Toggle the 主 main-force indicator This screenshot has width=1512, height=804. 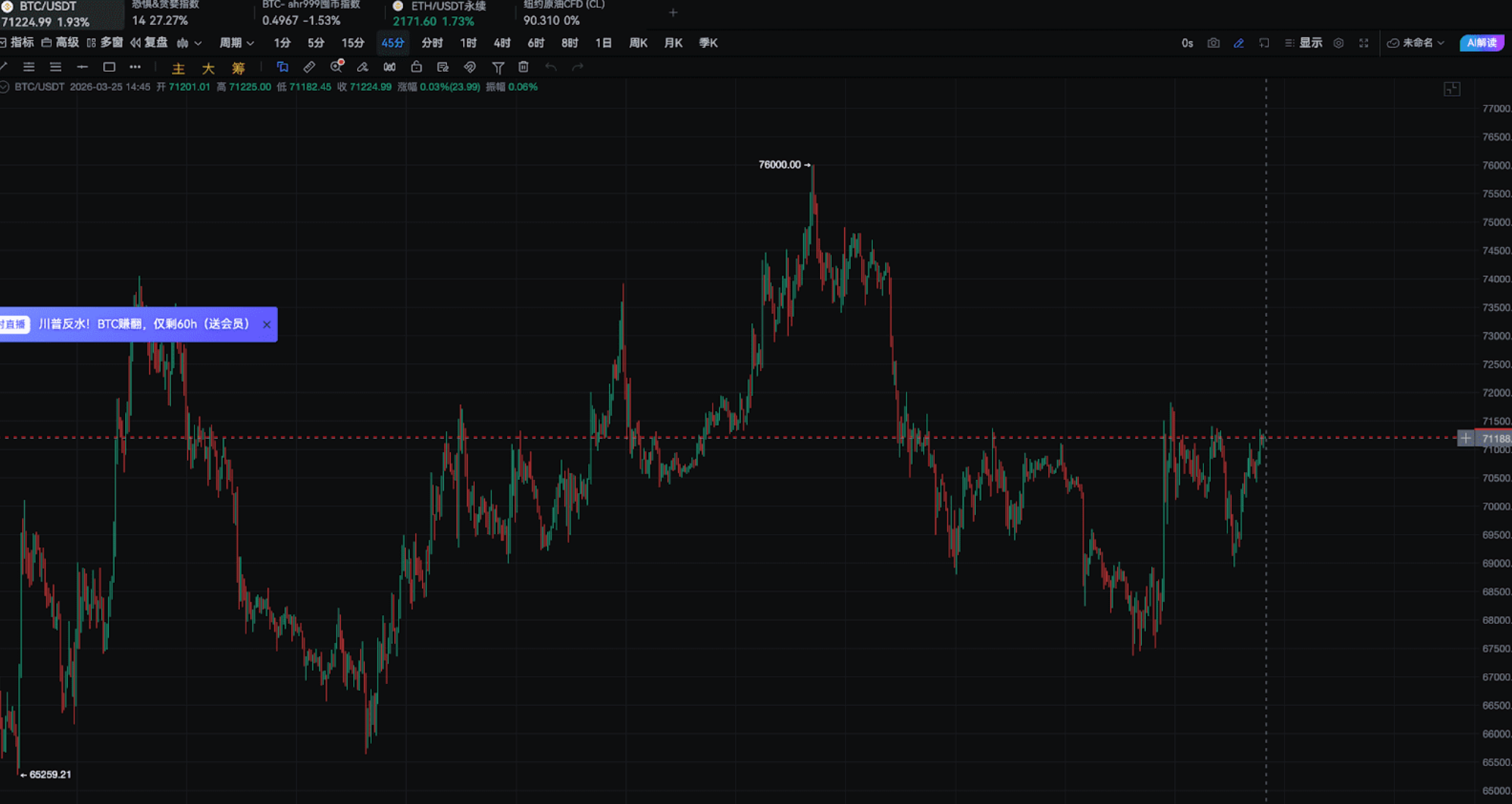click(178, 68)
